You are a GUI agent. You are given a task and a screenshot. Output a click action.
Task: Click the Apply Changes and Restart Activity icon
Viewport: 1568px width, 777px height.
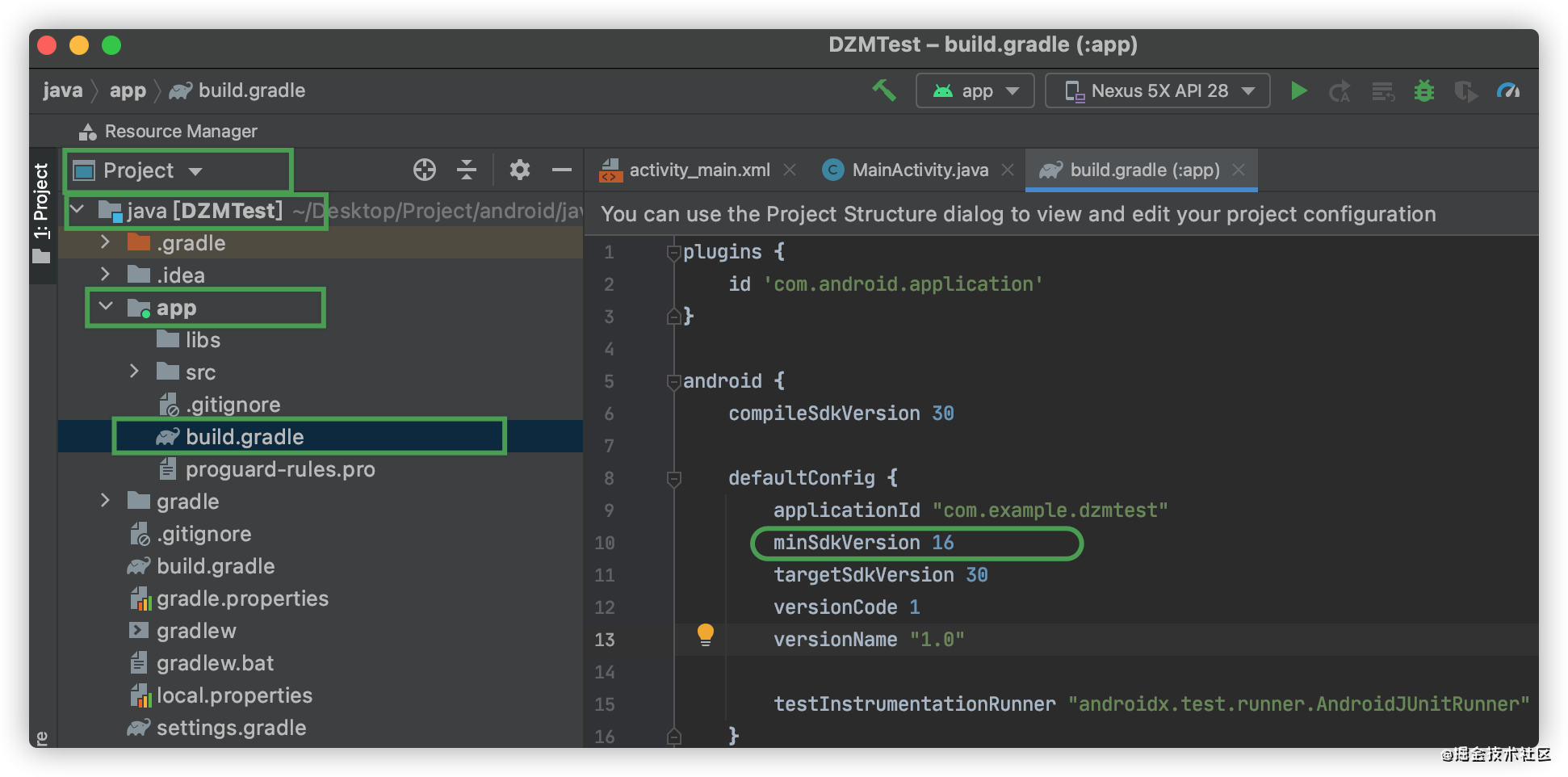(1340, 91)
